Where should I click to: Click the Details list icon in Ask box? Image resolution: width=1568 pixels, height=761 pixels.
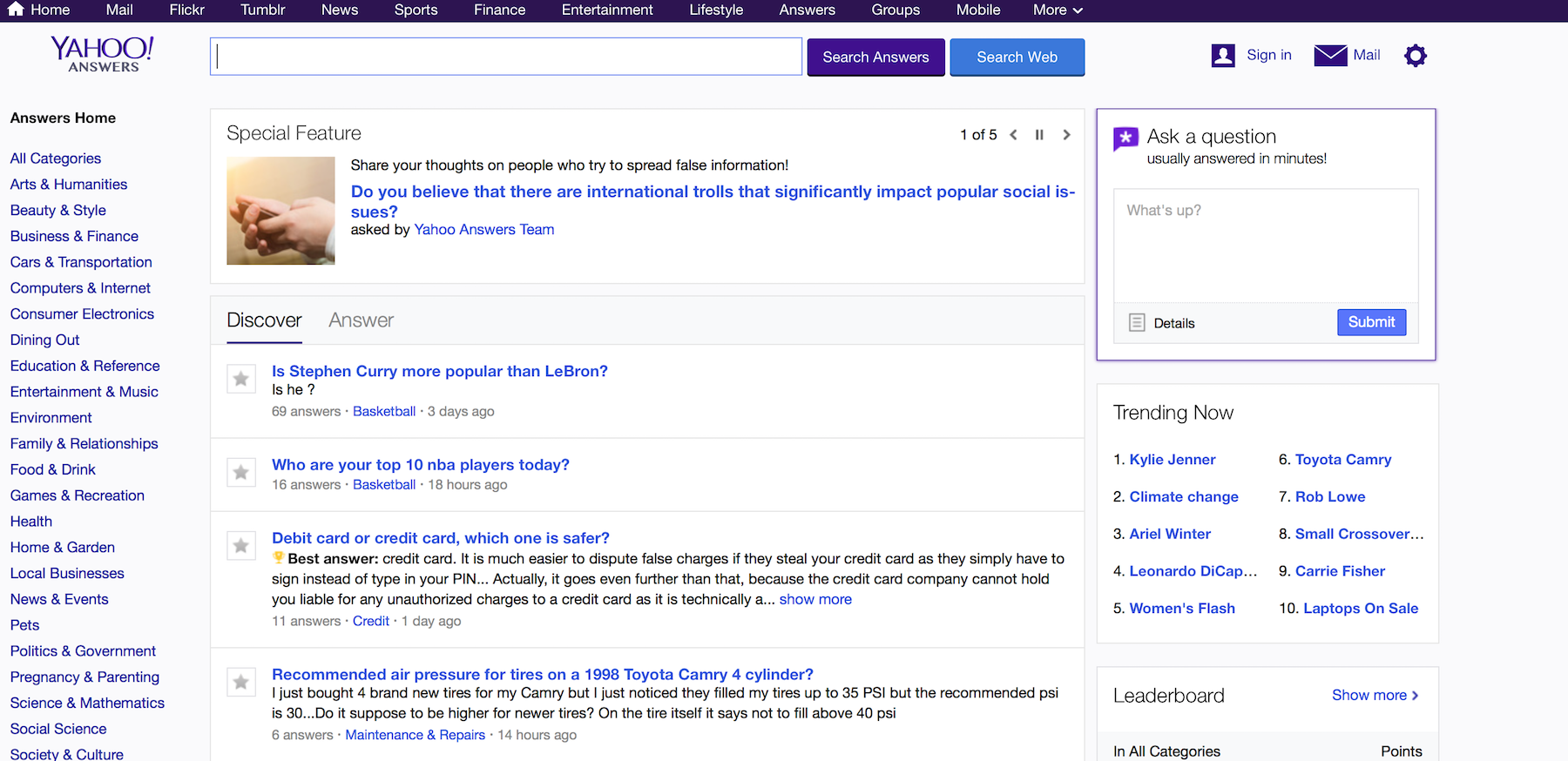[1137, 323]
